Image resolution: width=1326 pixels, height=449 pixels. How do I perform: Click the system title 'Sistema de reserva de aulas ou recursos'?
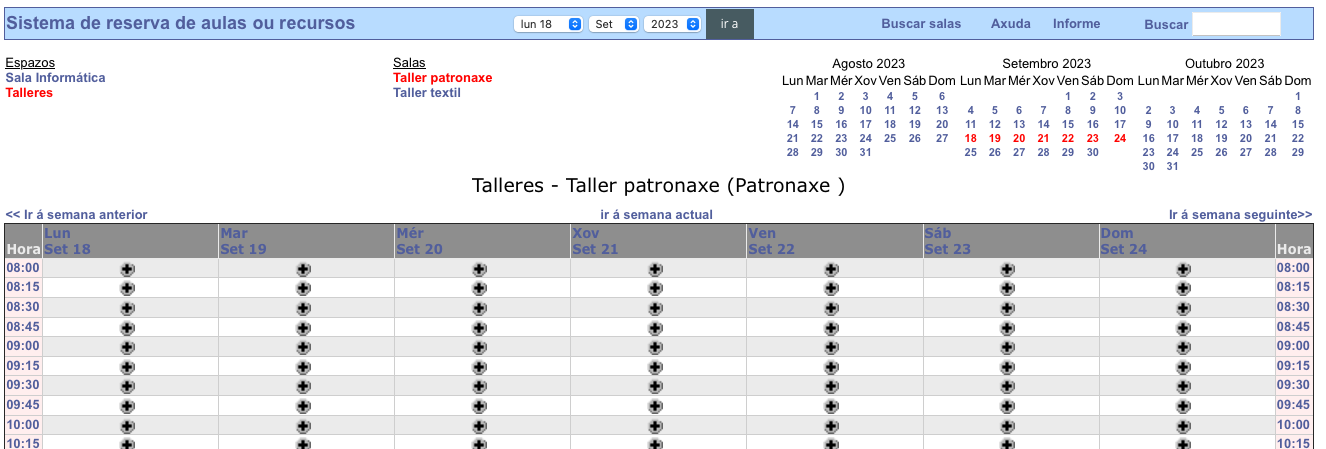point(181,23)
